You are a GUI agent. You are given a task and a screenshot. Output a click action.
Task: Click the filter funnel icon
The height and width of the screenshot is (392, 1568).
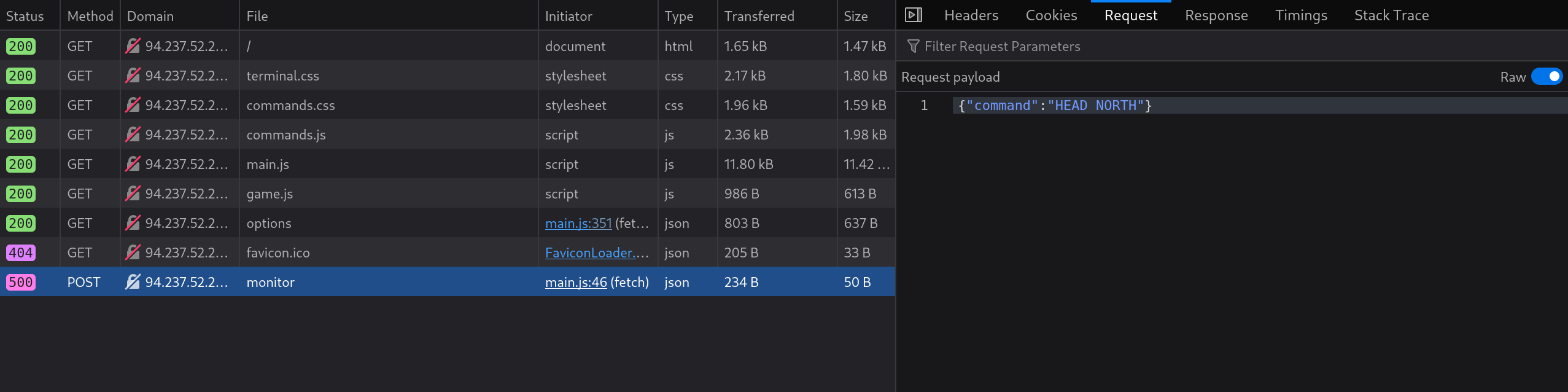(x=913, y=46)
